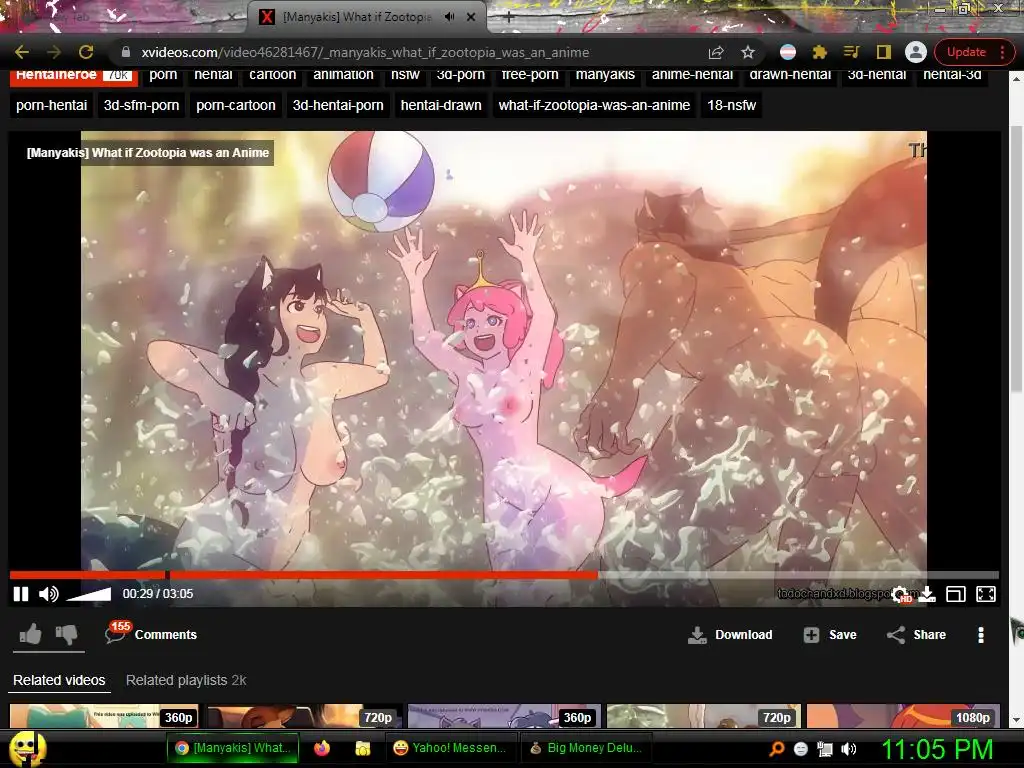This screenshot has height=768, width=1024.
Task: Mute the video player volume icon
Action: pyautogui.click(x=48, y=594)
